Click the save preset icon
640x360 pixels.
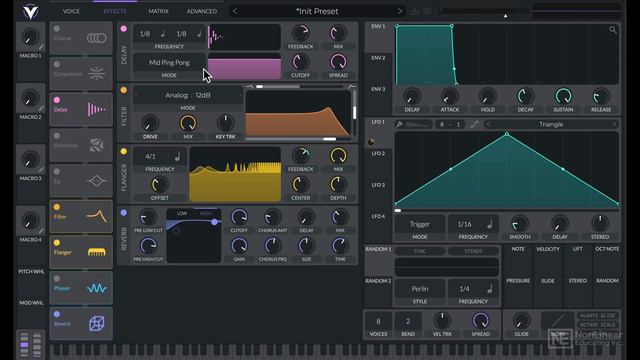415,11
